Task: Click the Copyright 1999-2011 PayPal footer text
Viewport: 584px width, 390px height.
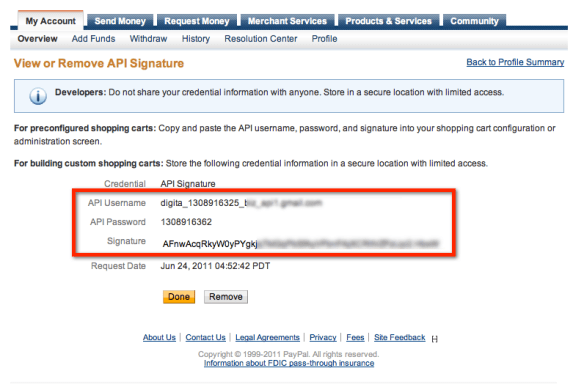Action: pyautogui.click(x=288, y=354)
